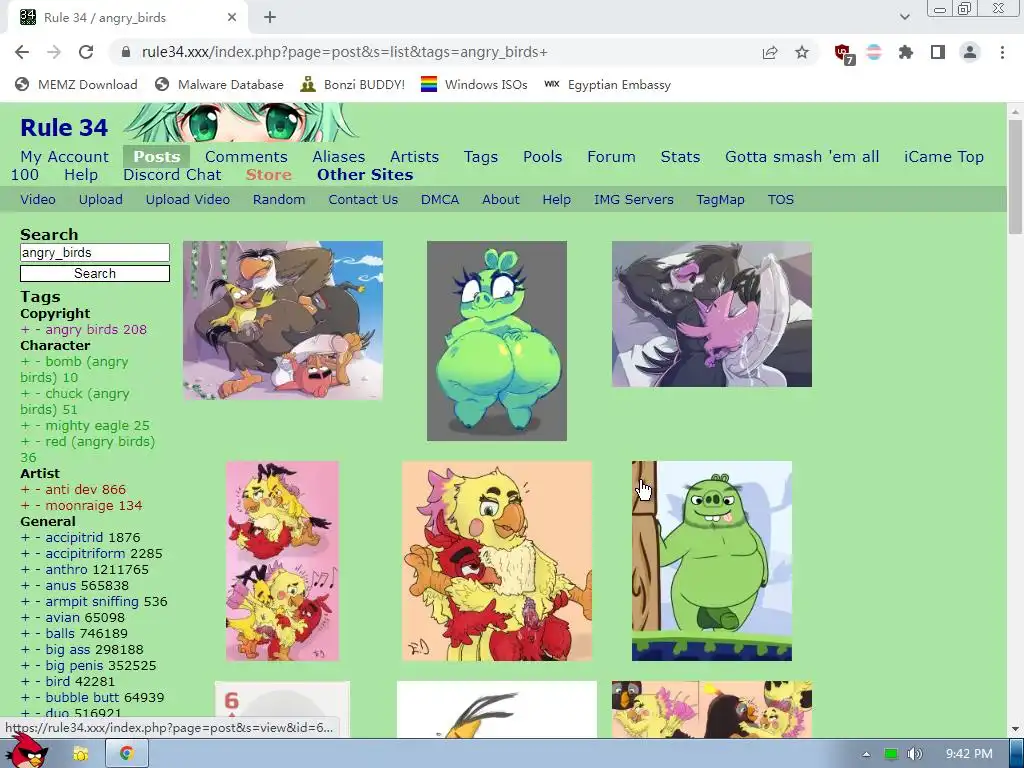Screen dimensions: 1024x768
Task: Click the Rule 34 site title
Action: 64,127
